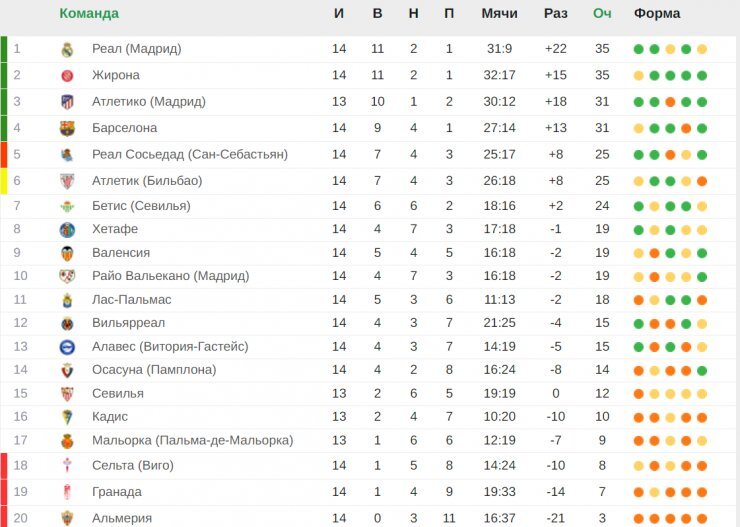Open the Atletico Madrid crest icon

67,102
